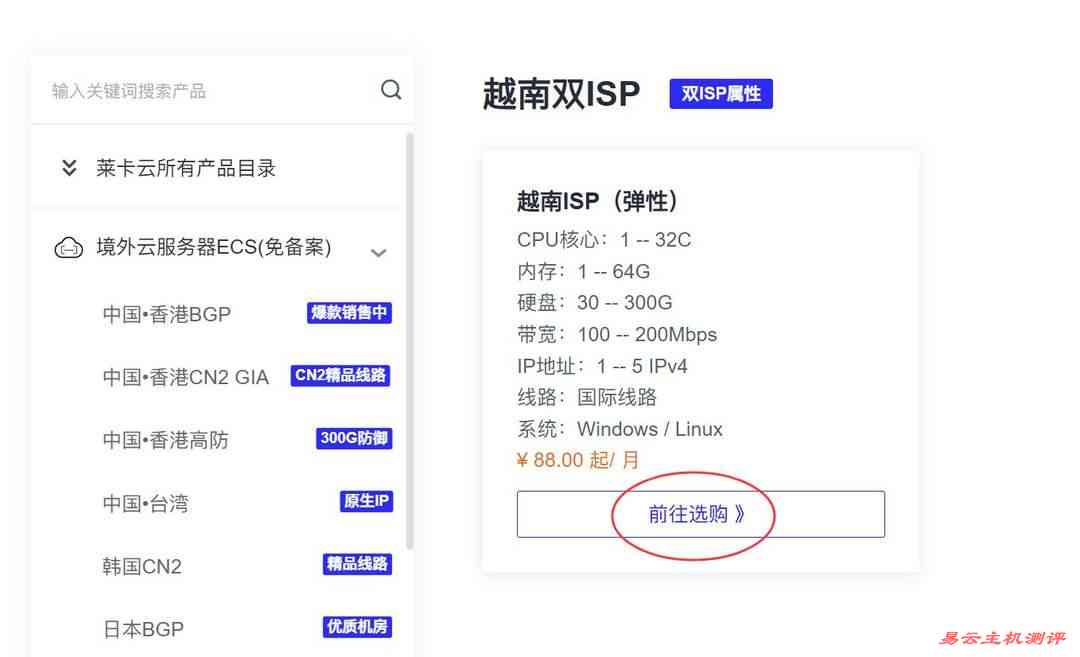Viewport: 1080px width, 657px height.
Task: Click the 精品线路 badge
Action: [x=358, y=564]
